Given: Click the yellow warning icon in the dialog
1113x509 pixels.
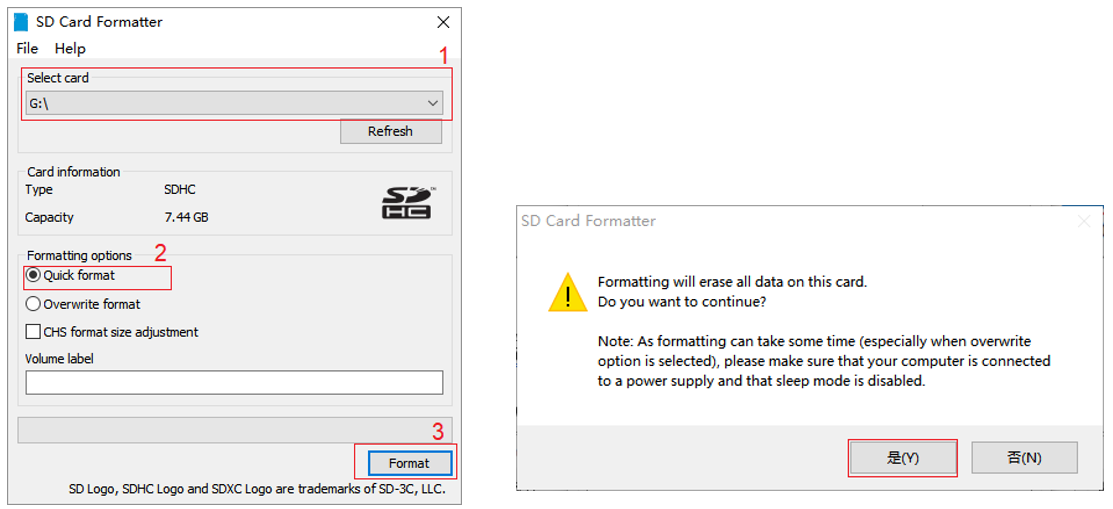Looking at the screenshot, I should (568, 292).
